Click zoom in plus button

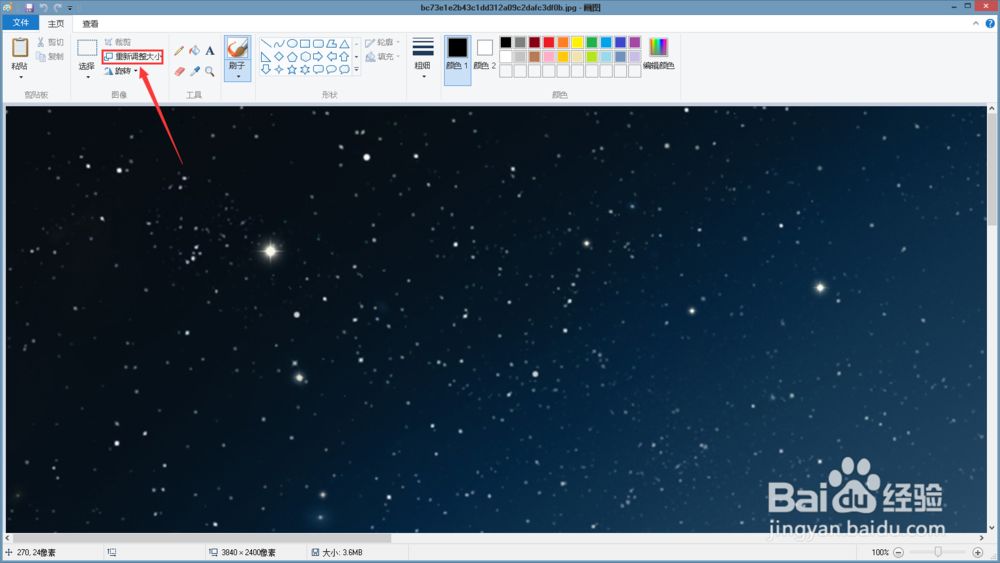tap(978, 552)
